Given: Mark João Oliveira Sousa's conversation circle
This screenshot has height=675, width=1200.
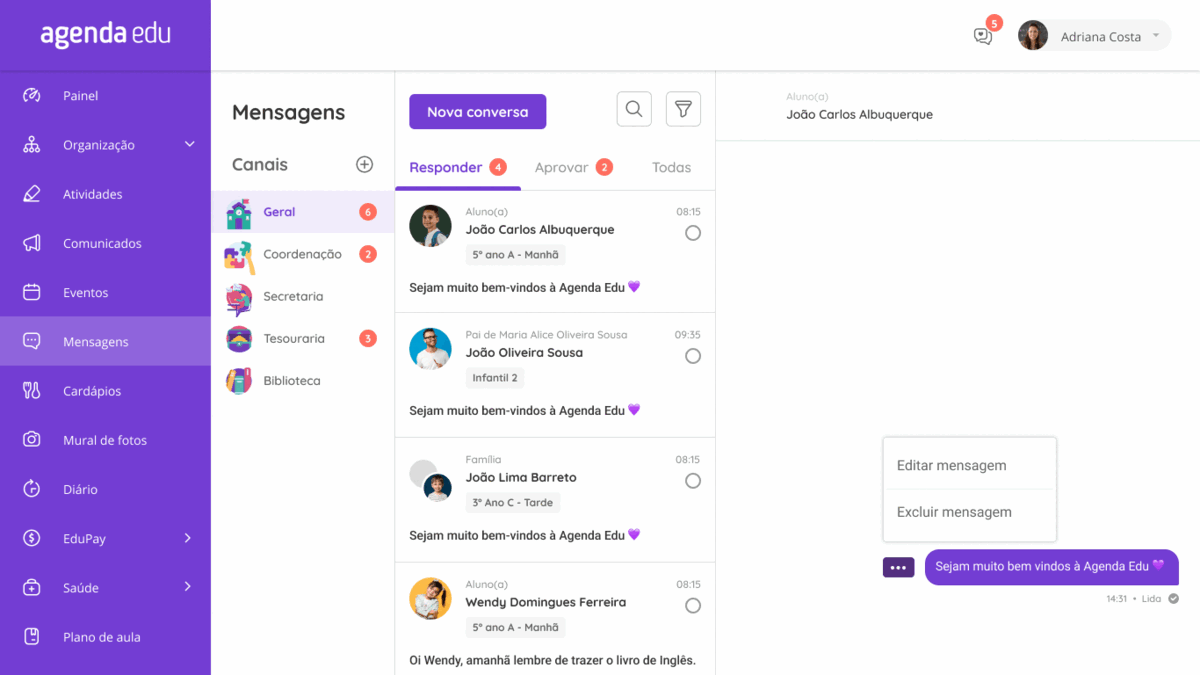Looking at the screenshot, I should click(693, 355).
